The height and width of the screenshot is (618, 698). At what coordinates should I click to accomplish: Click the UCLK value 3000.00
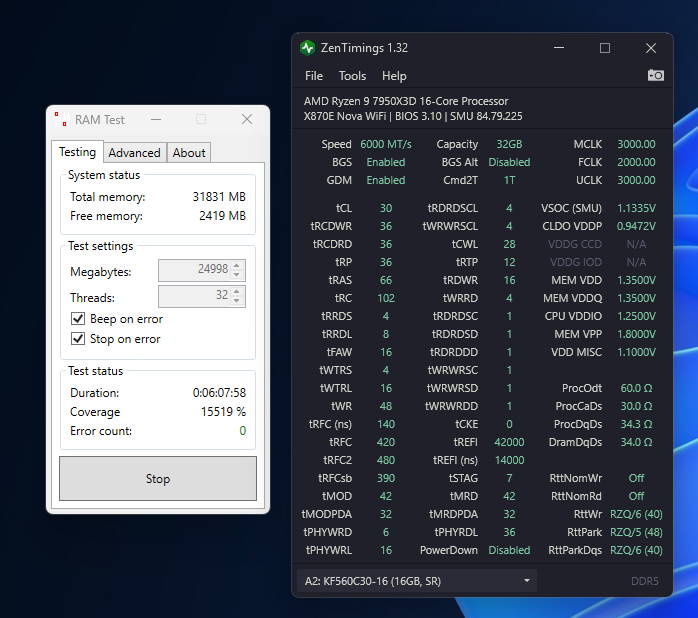[x=636, y=180]
